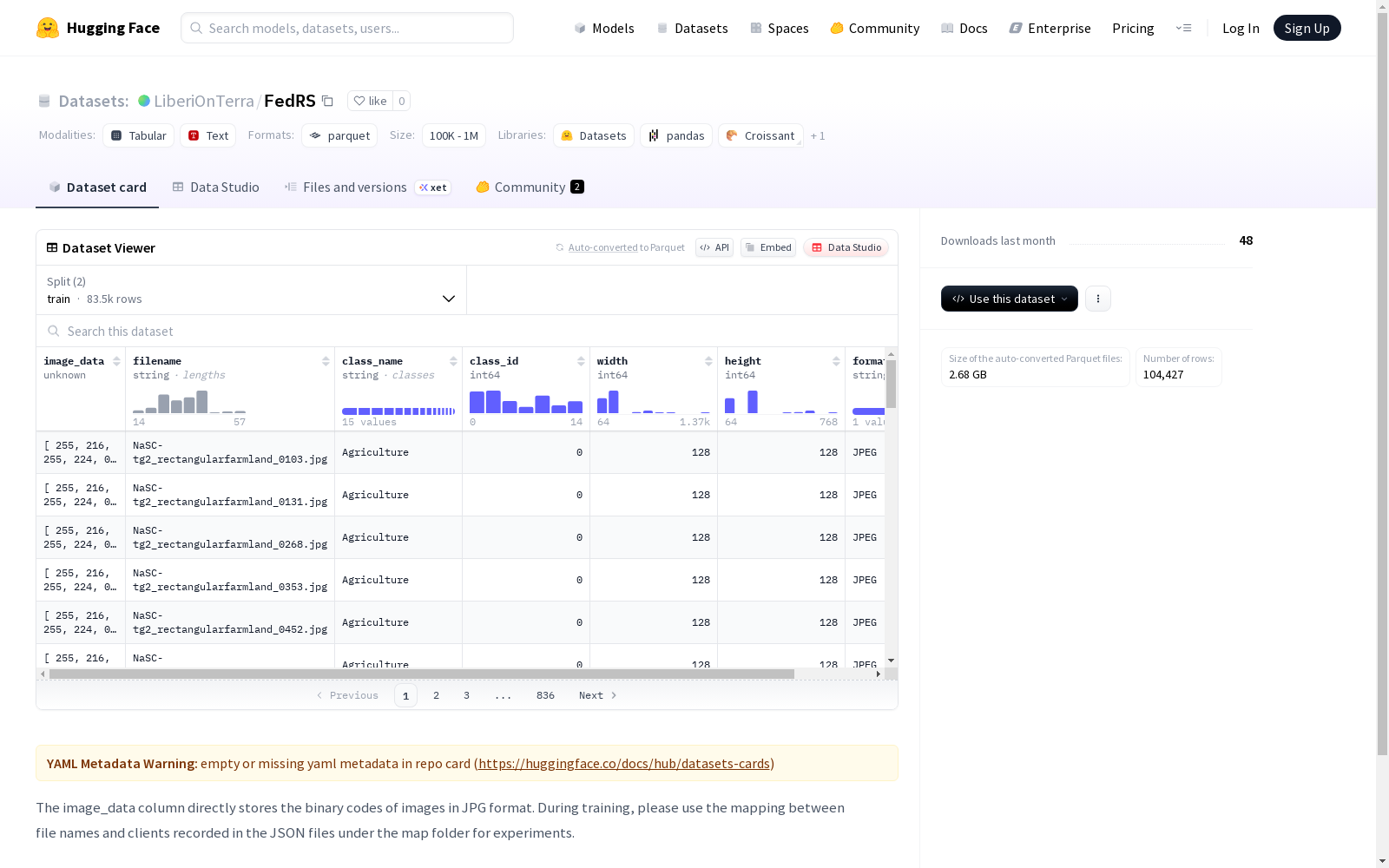Click the filename cell ending in 0268.jpg
1389x868 pixels.
coord(230,537)
